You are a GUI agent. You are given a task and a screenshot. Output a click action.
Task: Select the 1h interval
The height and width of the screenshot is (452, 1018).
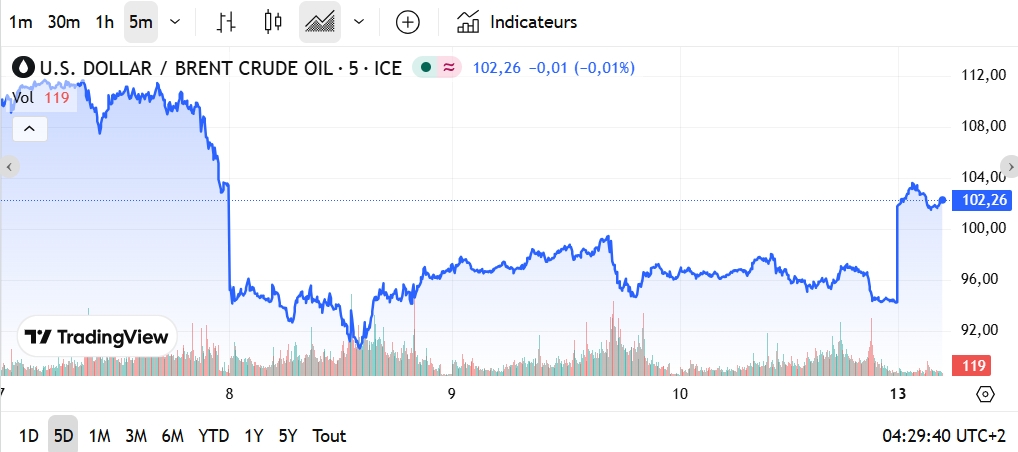(104, 22)
